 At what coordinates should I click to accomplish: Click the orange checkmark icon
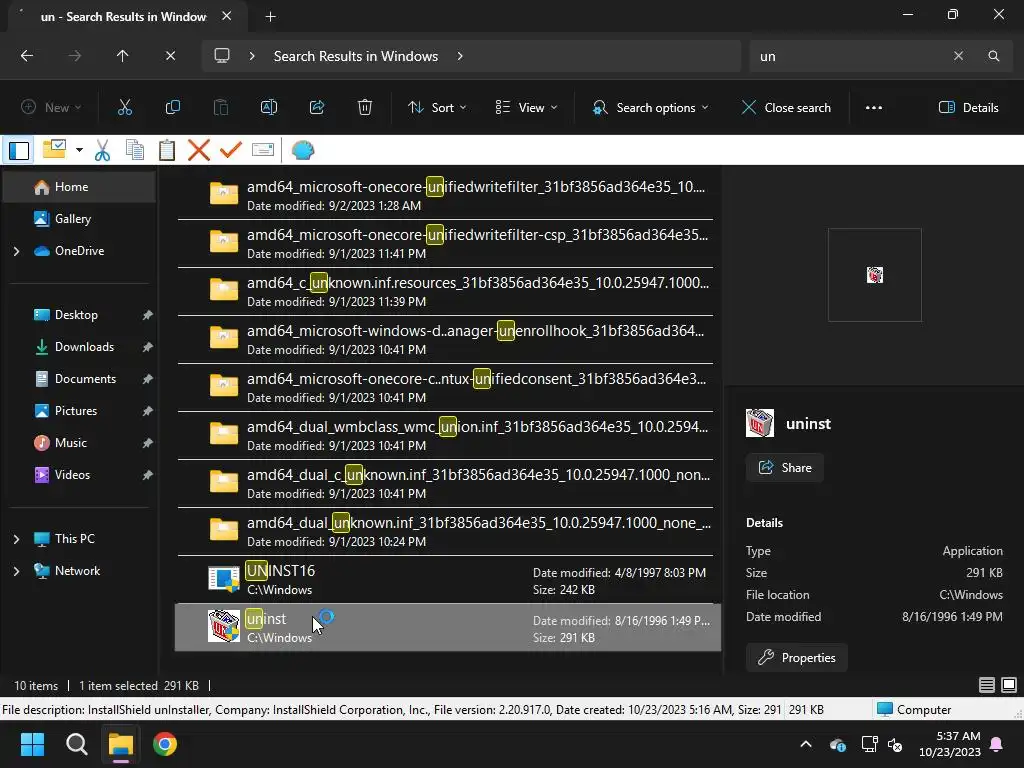[x=231, y=151]
